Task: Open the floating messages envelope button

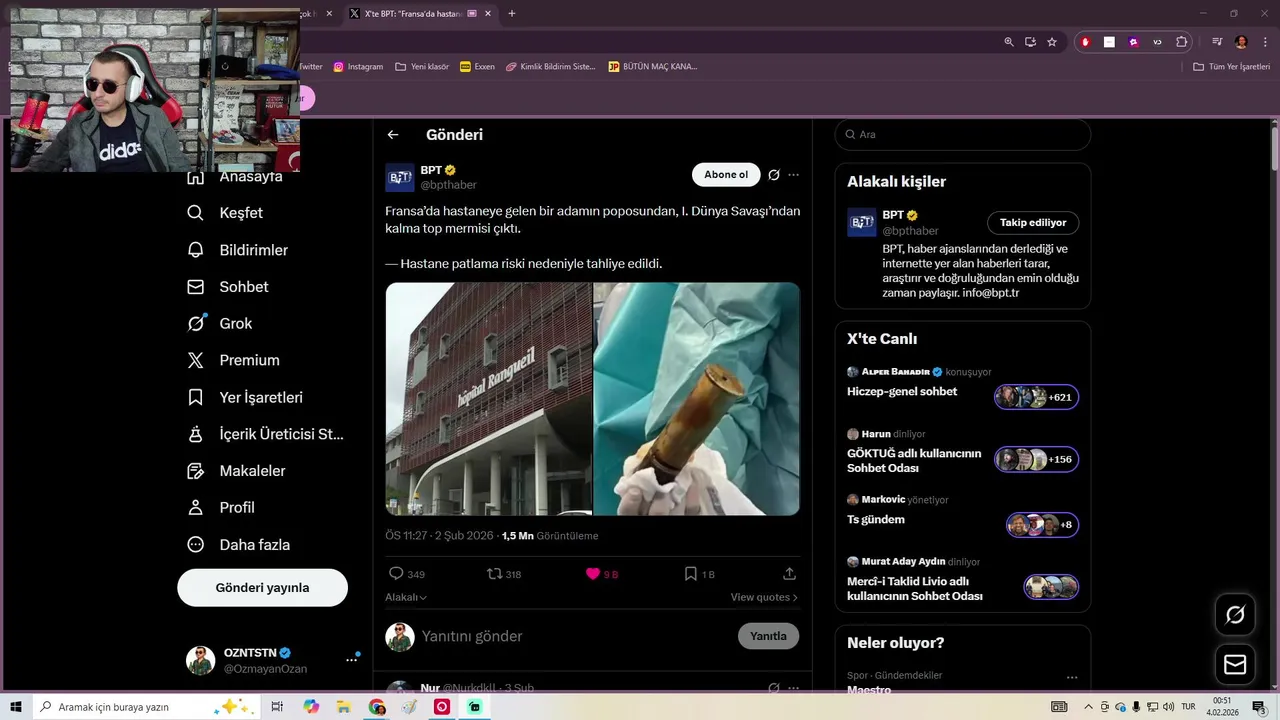Action: click(1235, 664)
